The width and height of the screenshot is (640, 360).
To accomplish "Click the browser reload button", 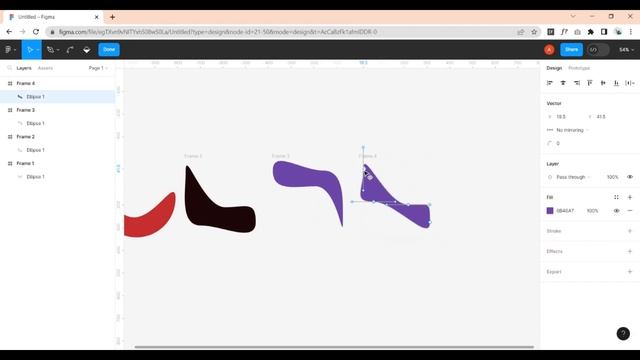I will pos(36,32).
